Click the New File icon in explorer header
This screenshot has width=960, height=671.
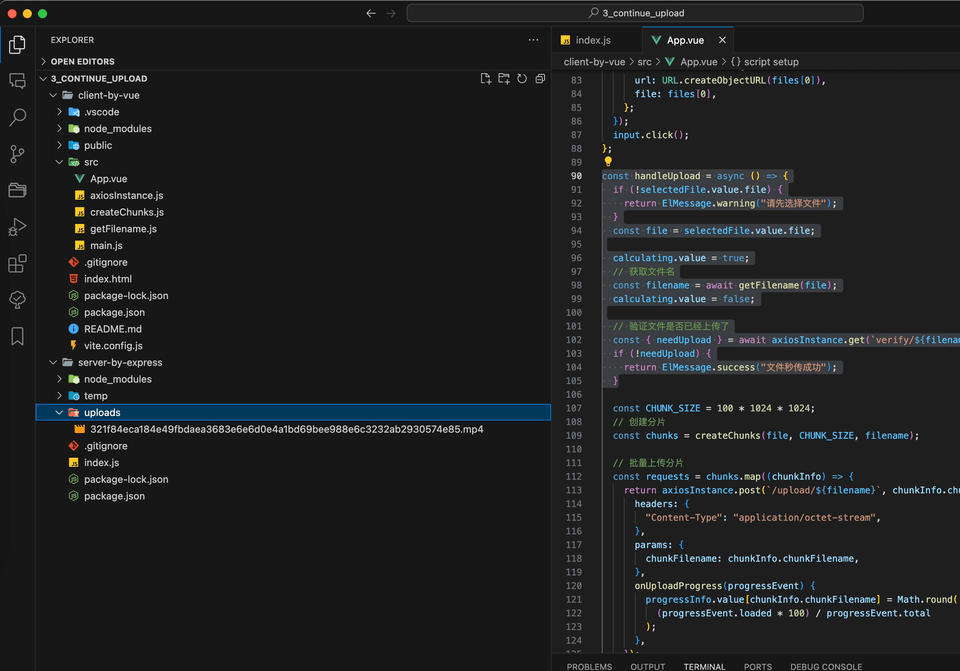coord(486,78)
